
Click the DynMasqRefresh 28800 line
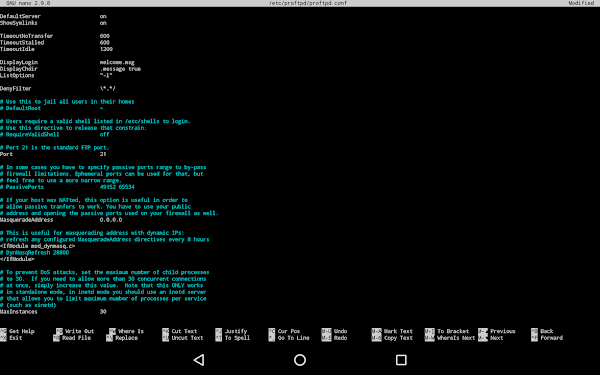pyautogui.click(x=34, y=253)
